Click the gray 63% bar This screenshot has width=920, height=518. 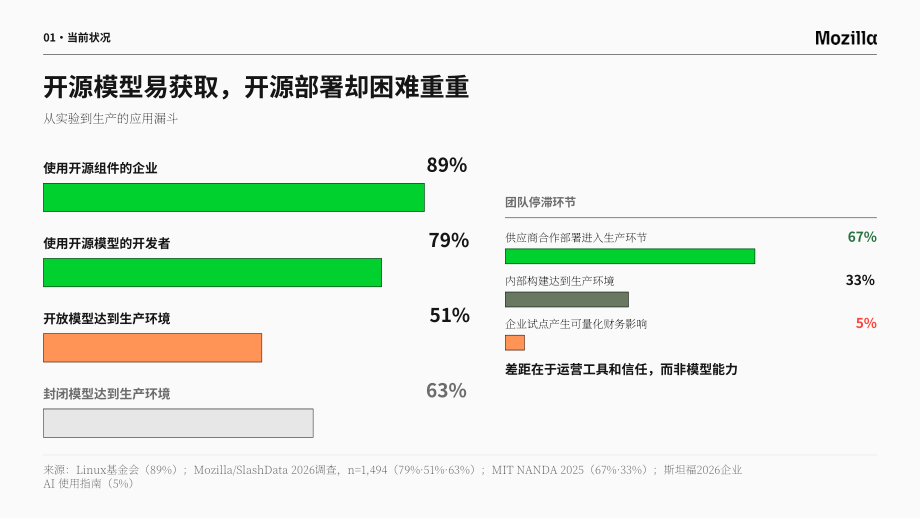coord(178,423)
